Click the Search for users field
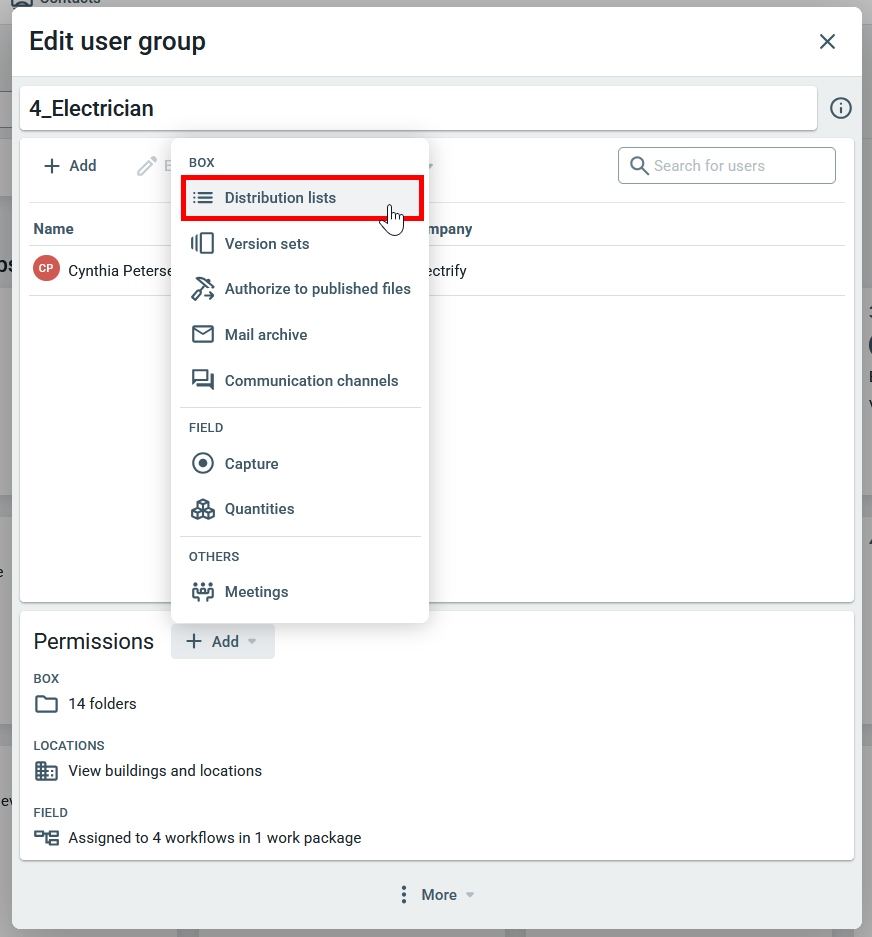872x937 pixels. click(740, 166)
